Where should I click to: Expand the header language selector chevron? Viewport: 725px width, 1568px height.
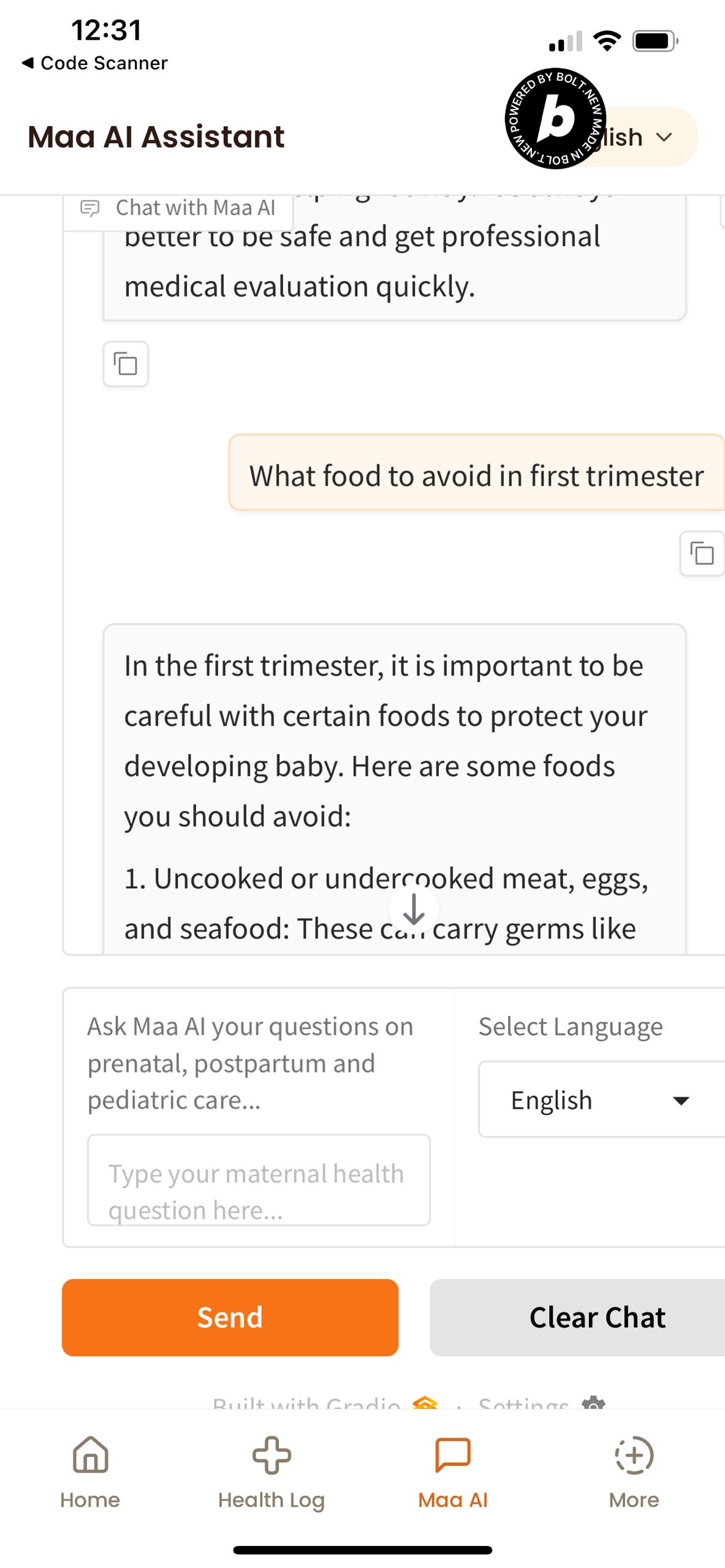click(x=664, y=137)
